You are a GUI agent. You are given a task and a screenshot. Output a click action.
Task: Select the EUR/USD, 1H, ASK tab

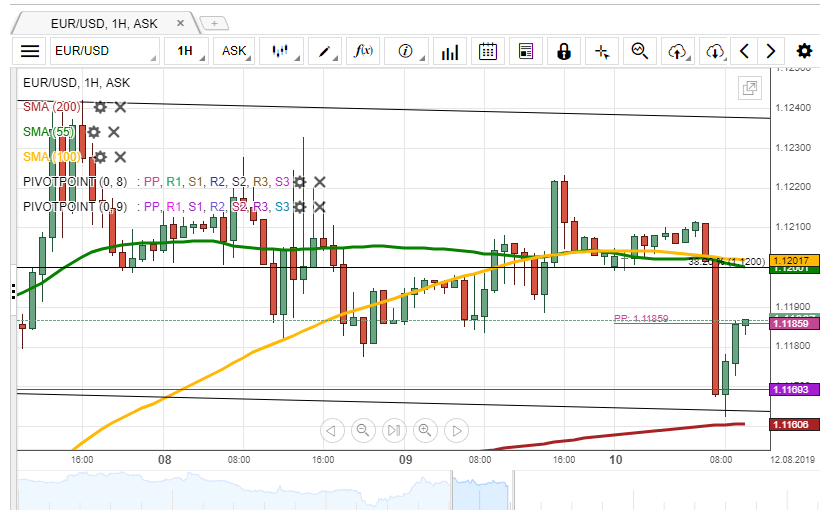click(x=106, y=22)
